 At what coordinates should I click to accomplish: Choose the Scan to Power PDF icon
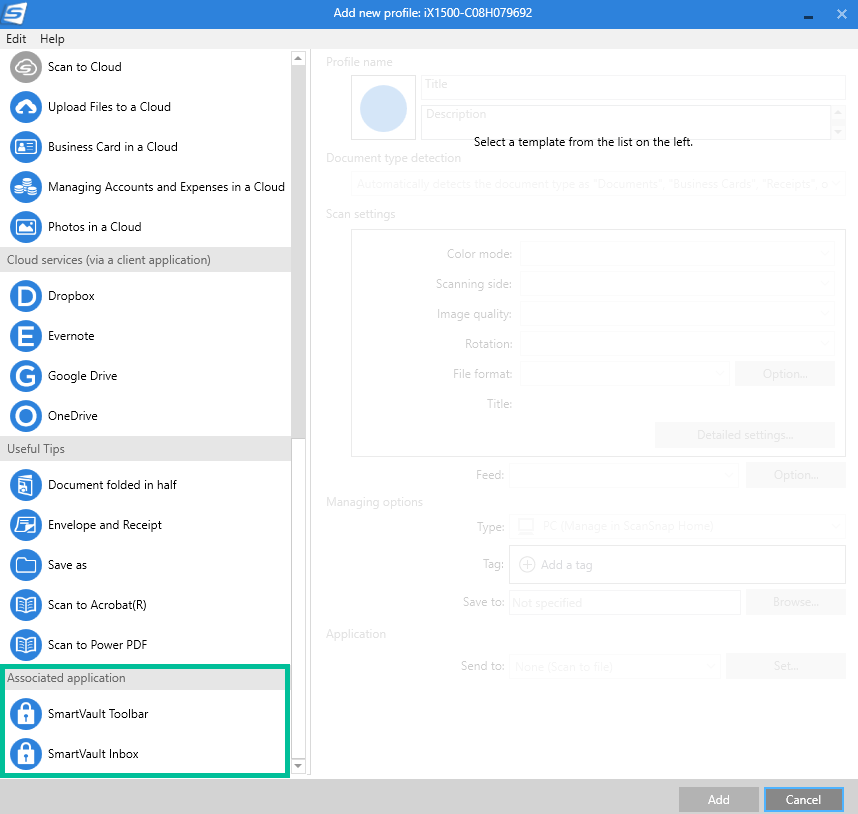pos(26,645)
